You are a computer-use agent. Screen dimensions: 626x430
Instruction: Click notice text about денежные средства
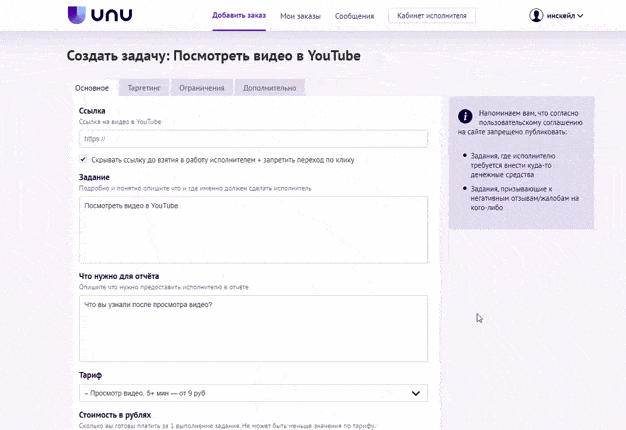point(513,165)
